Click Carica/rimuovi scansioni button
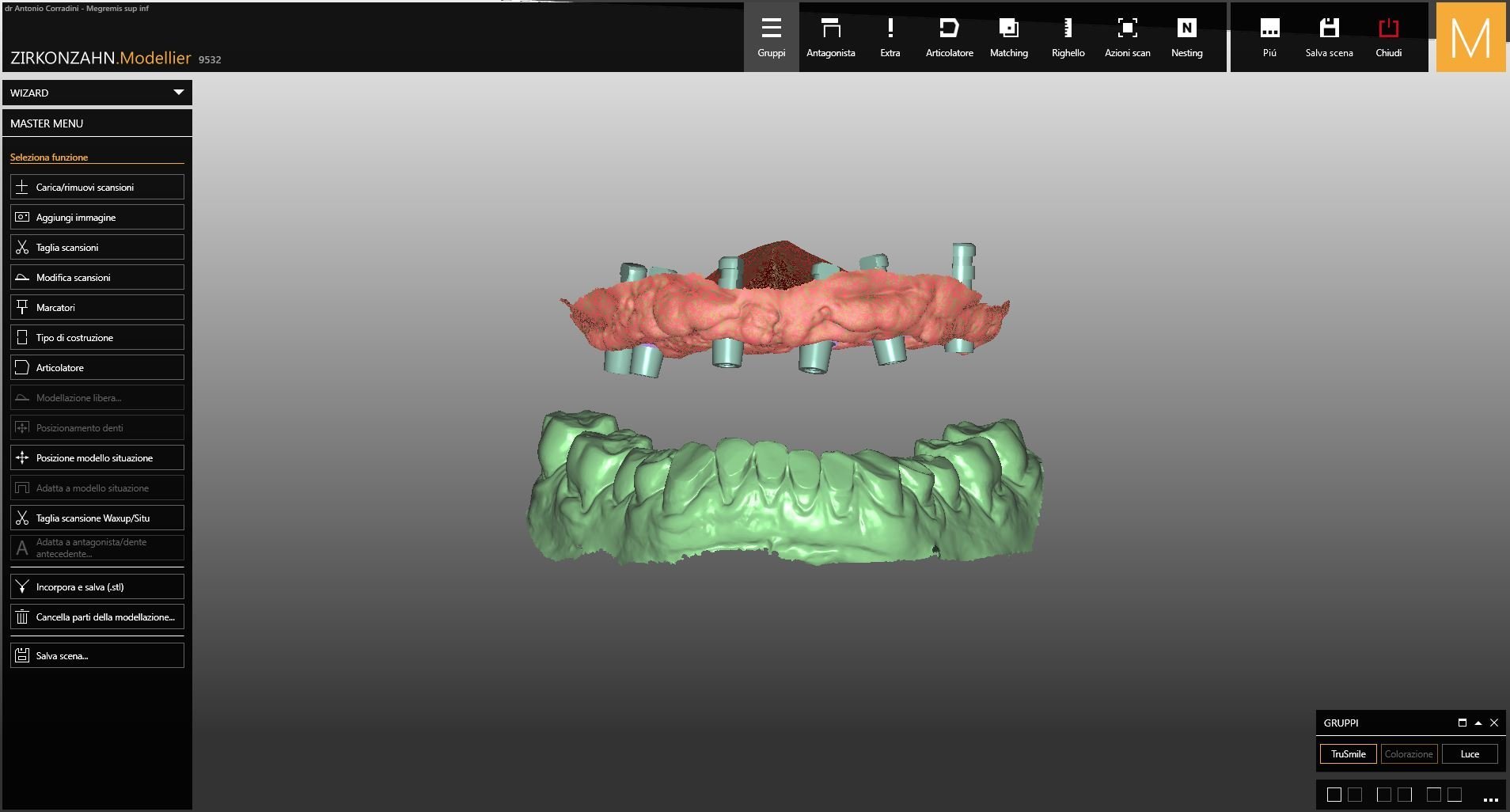1510x812 pixels. click(x=97, y=187)
